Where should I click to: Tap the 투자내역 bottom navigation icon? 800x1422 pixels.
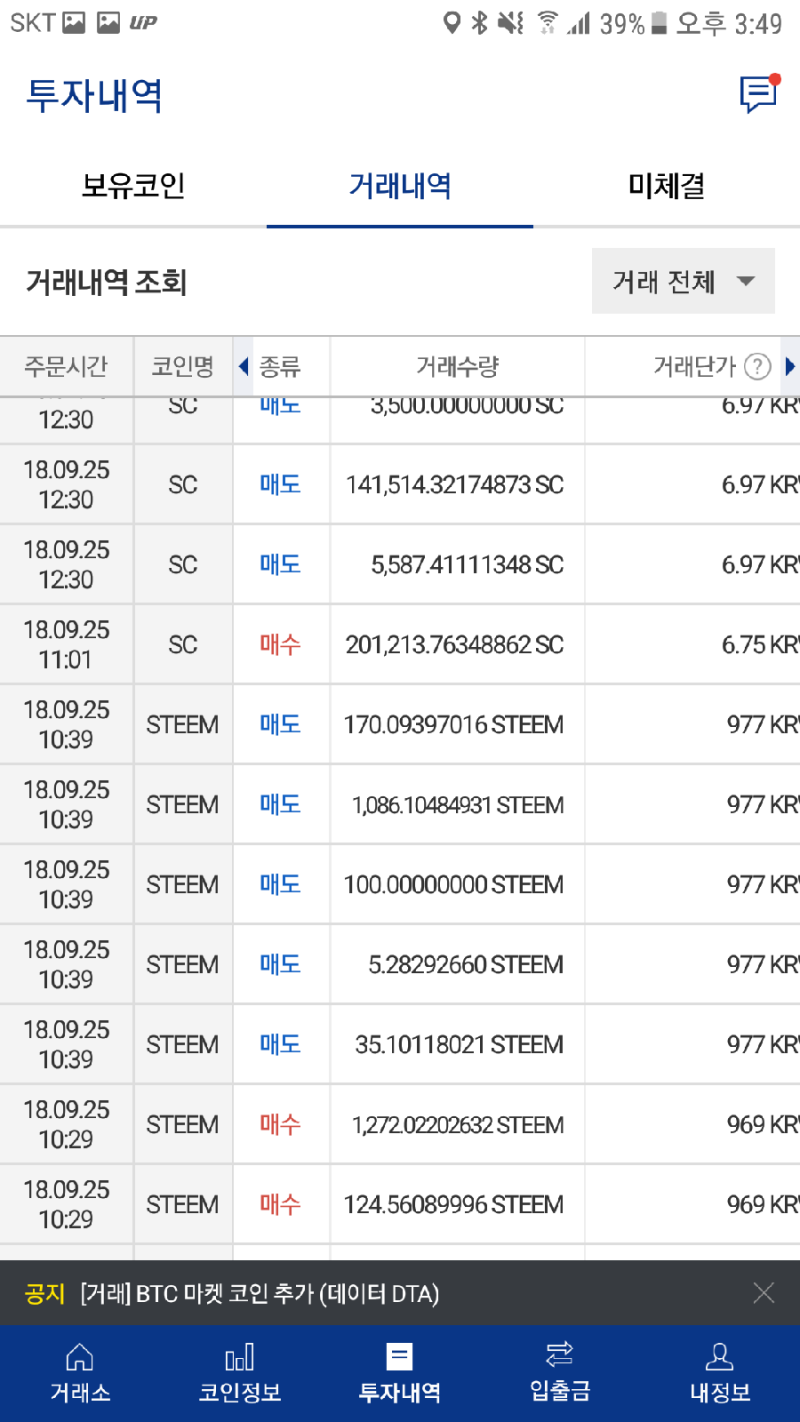(x=399, y=1357)
